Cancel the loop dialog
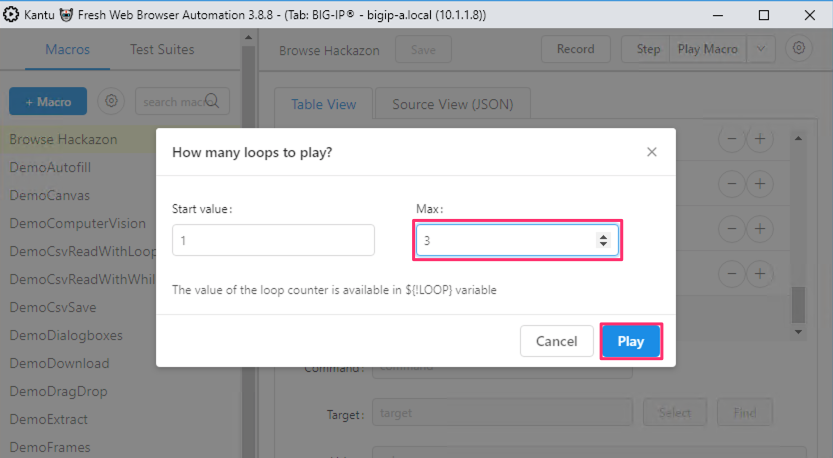The width and height of the screenshot is (833, 458). coord(556,341)
